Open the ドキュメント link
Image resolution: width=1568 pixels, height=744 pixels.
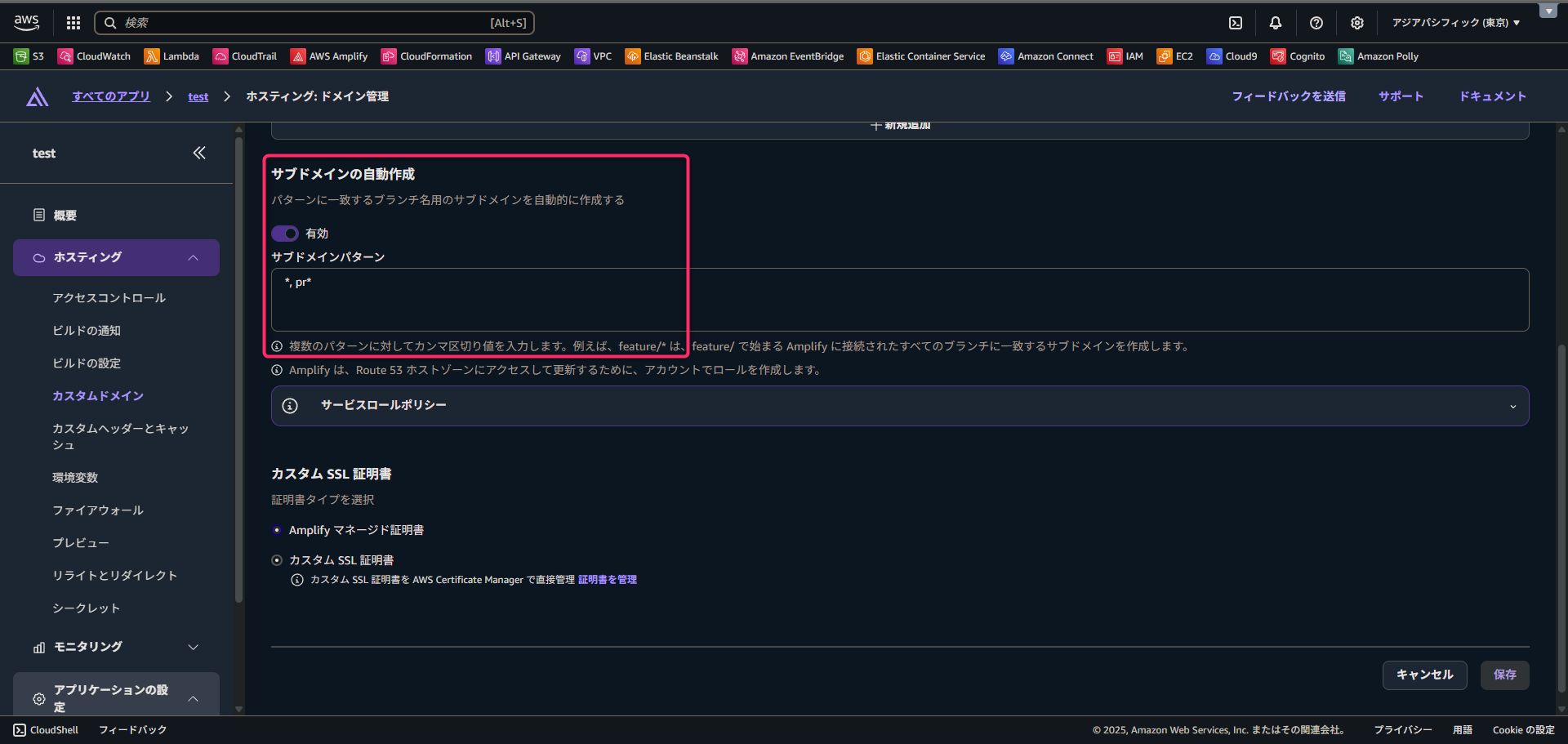pyautogui.click(x=1493, y=96)
